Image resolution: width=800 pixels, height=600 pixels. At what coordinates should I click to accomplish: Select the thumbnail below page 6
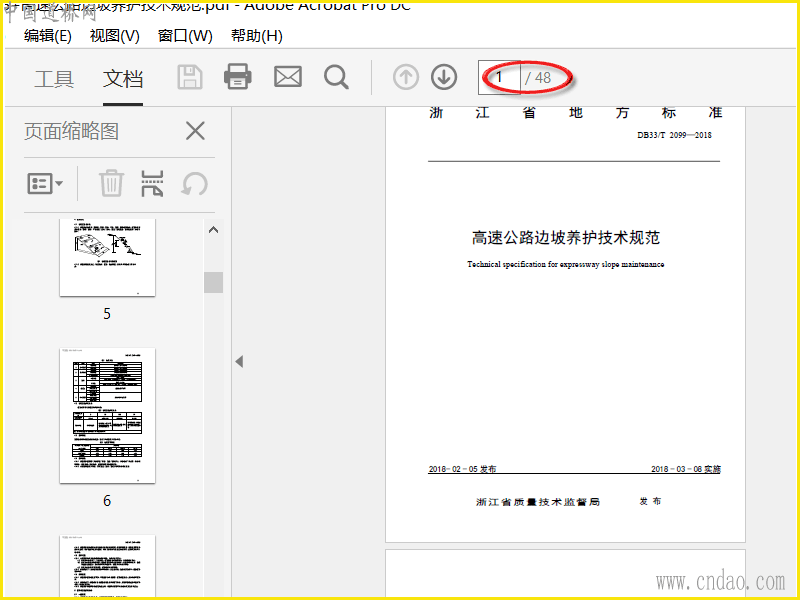point(107,566)
